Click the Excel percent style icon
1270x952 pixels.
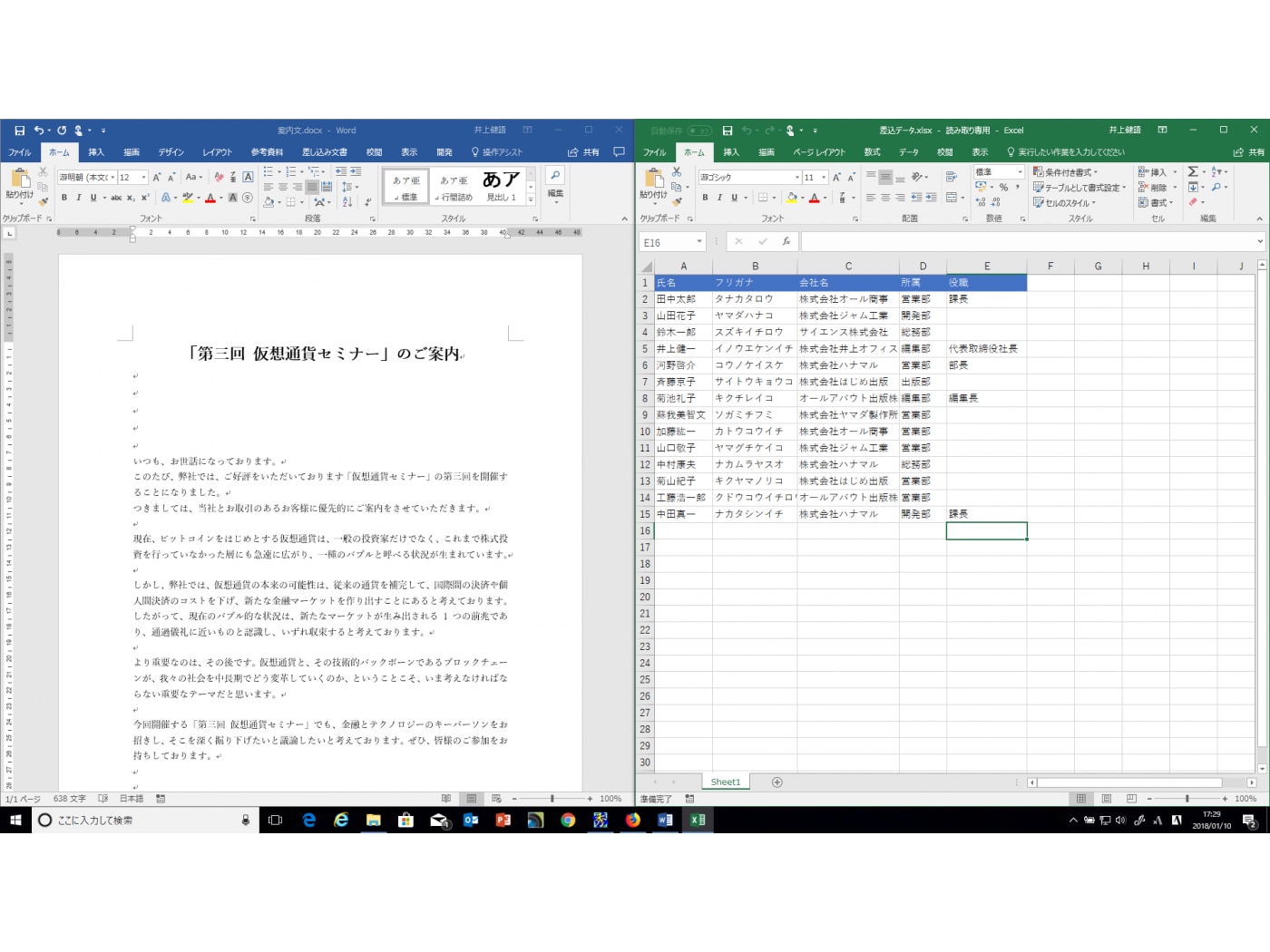pos(1003,187)
